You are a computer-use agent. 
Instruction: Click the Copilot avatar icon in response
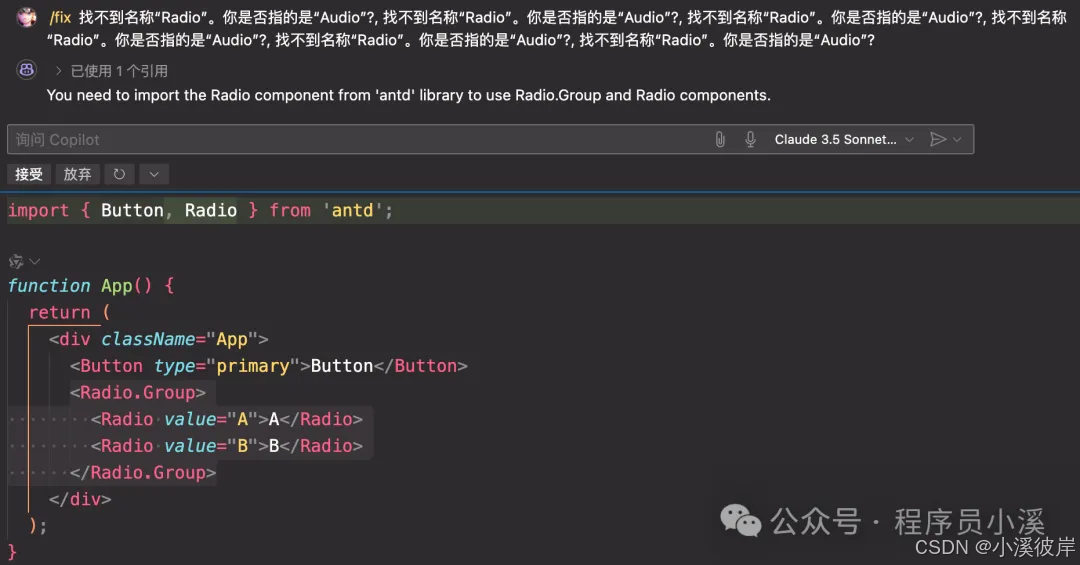click(27, 70)
